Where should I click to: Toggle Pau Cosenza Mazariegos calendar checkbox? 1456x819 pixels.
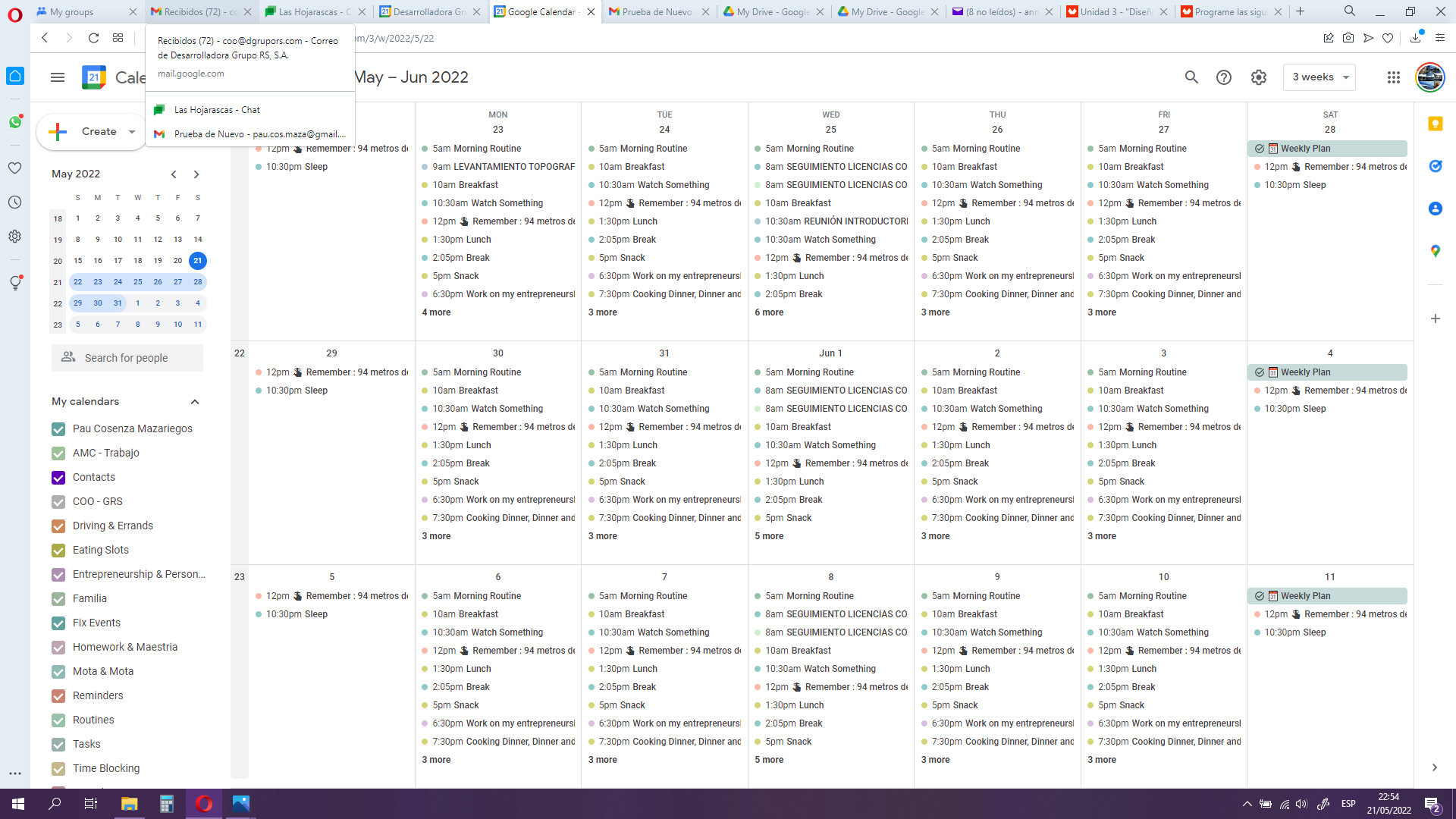[58, 429]
